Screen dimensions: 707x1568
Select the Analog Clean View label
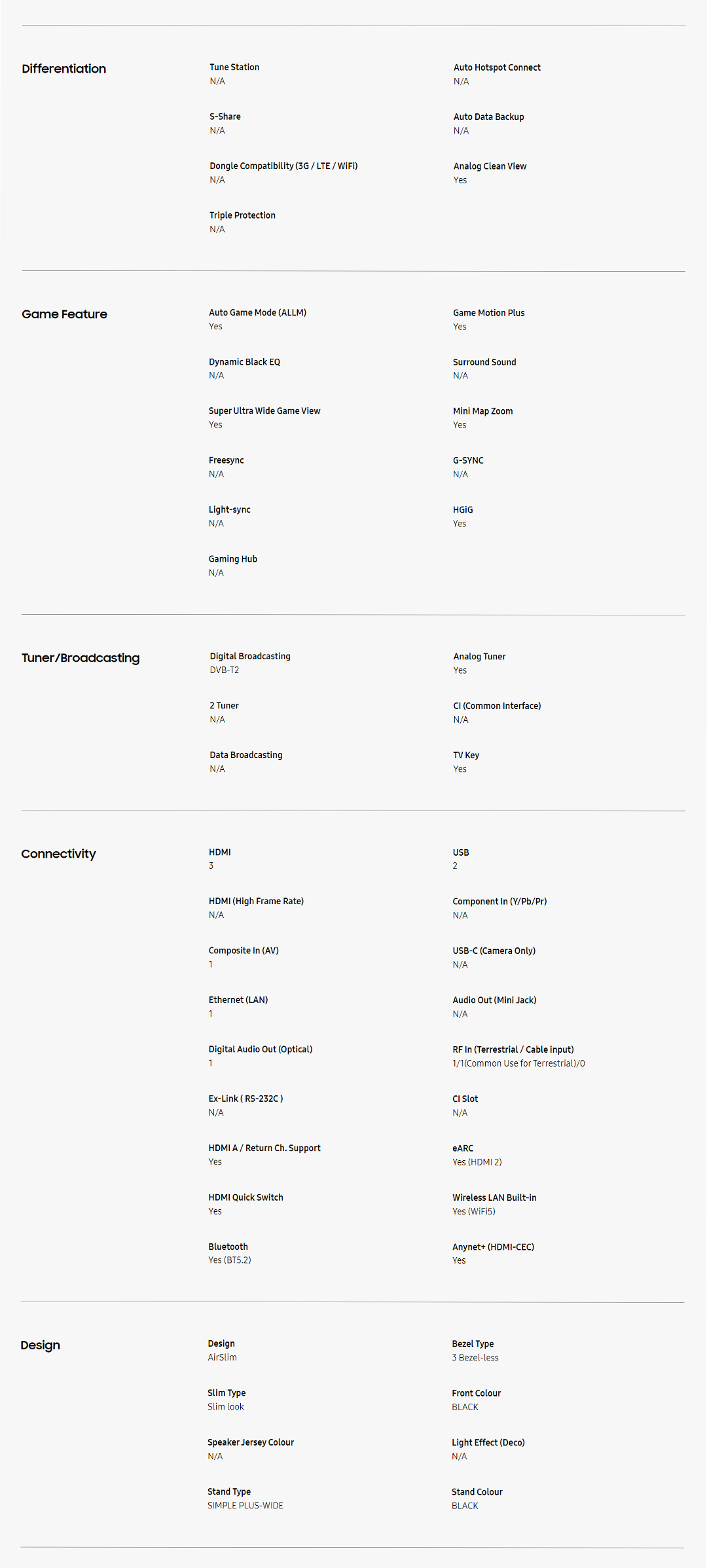[490, 166]
